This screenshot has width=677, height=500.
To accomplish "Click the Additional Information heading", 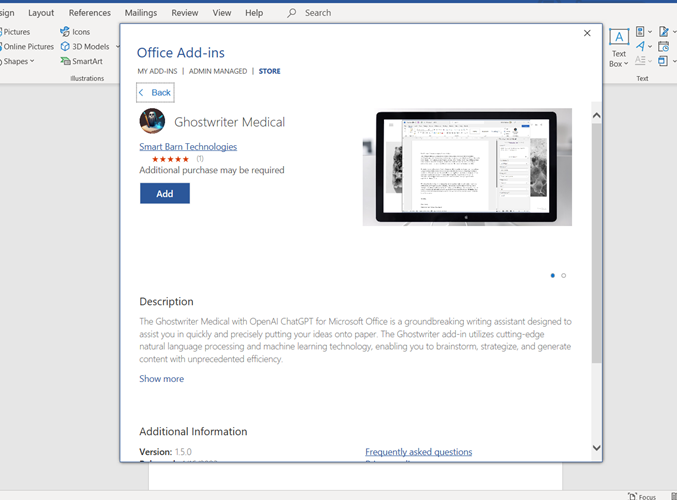I will [193, 431].
